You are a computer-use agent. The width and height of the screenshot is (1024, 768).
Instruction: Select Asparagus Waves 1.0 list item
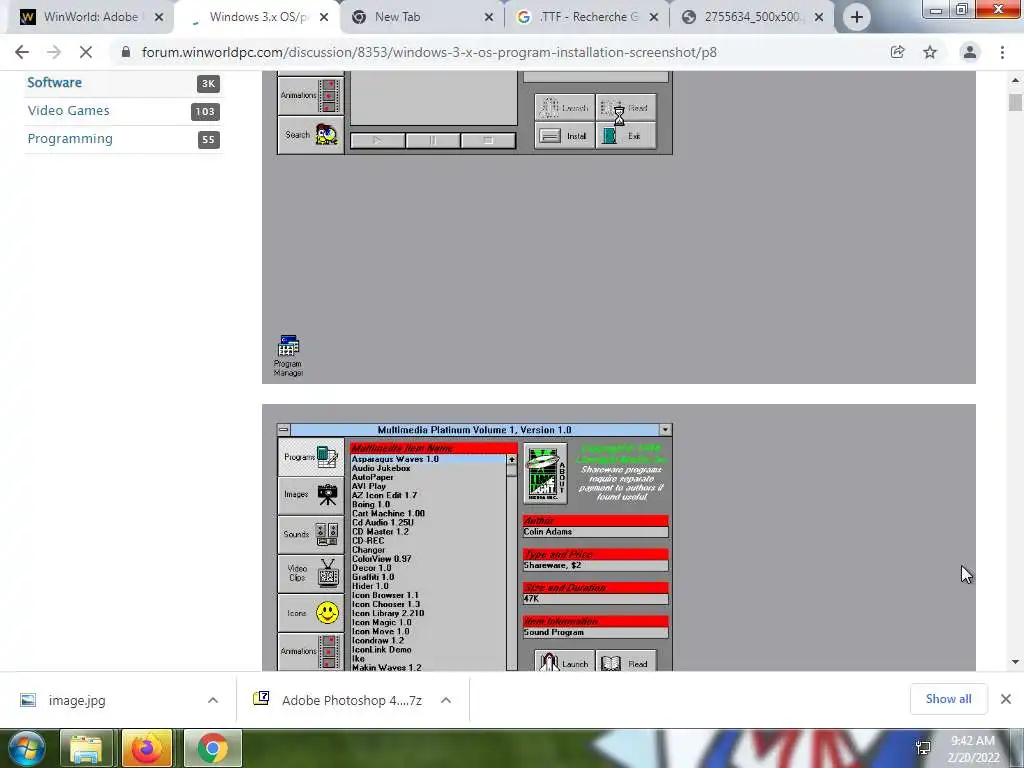[428, 459]
